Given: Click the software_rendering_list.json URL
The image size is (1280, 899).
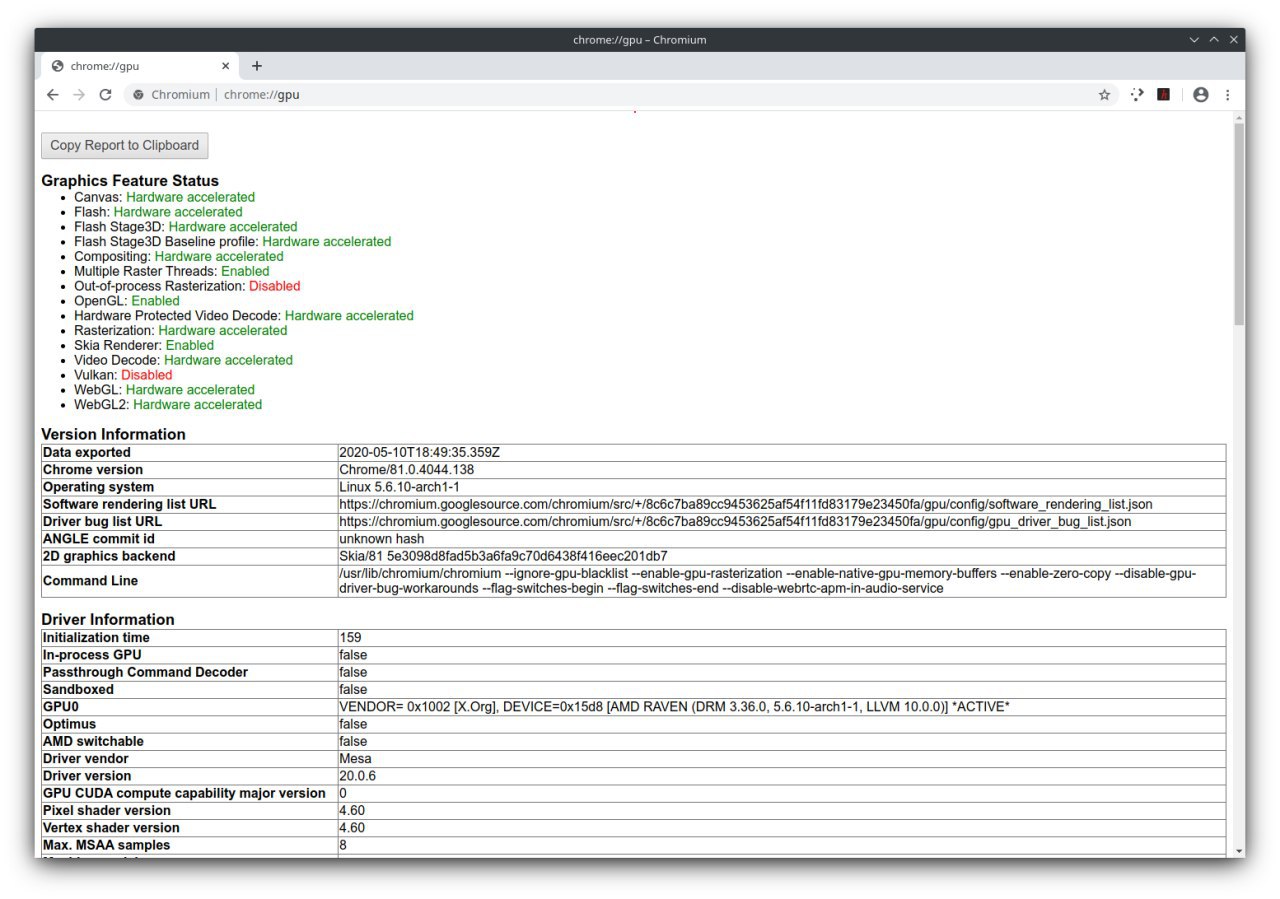Looking at the screenshot, I should coord(745,505).
